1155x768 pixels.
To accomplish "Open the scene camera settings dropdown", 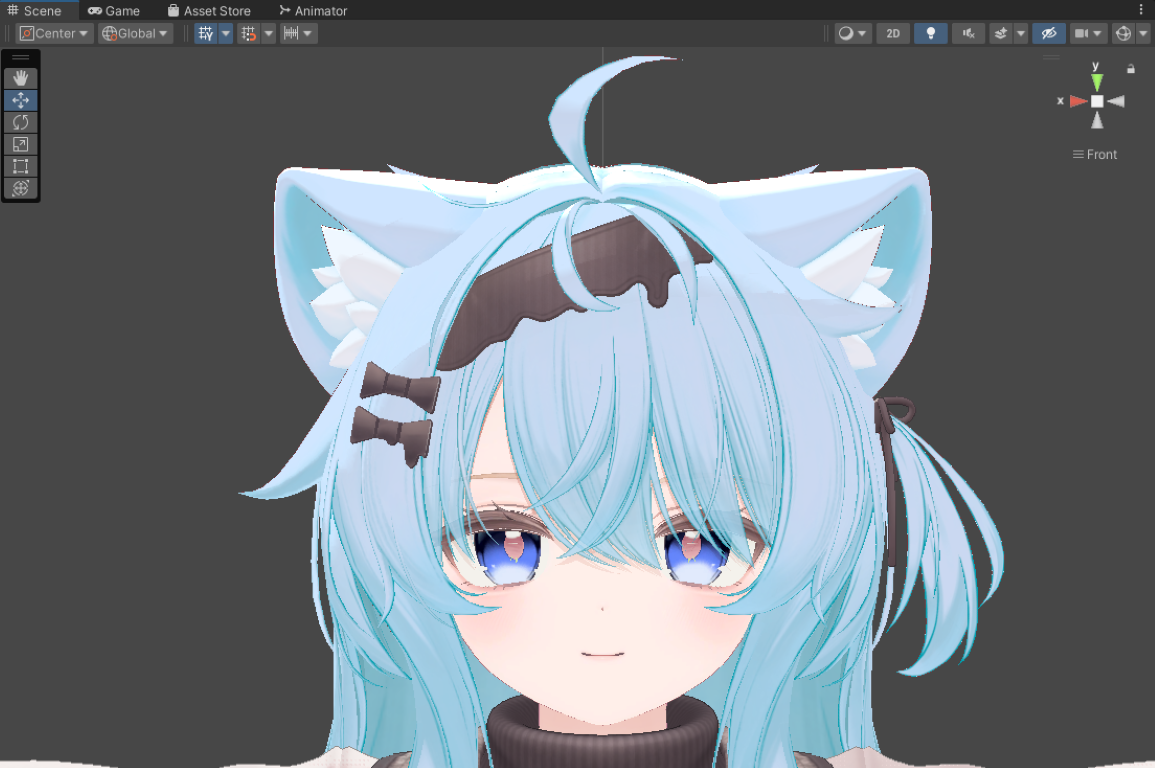I will click(x=1087, y=33).
